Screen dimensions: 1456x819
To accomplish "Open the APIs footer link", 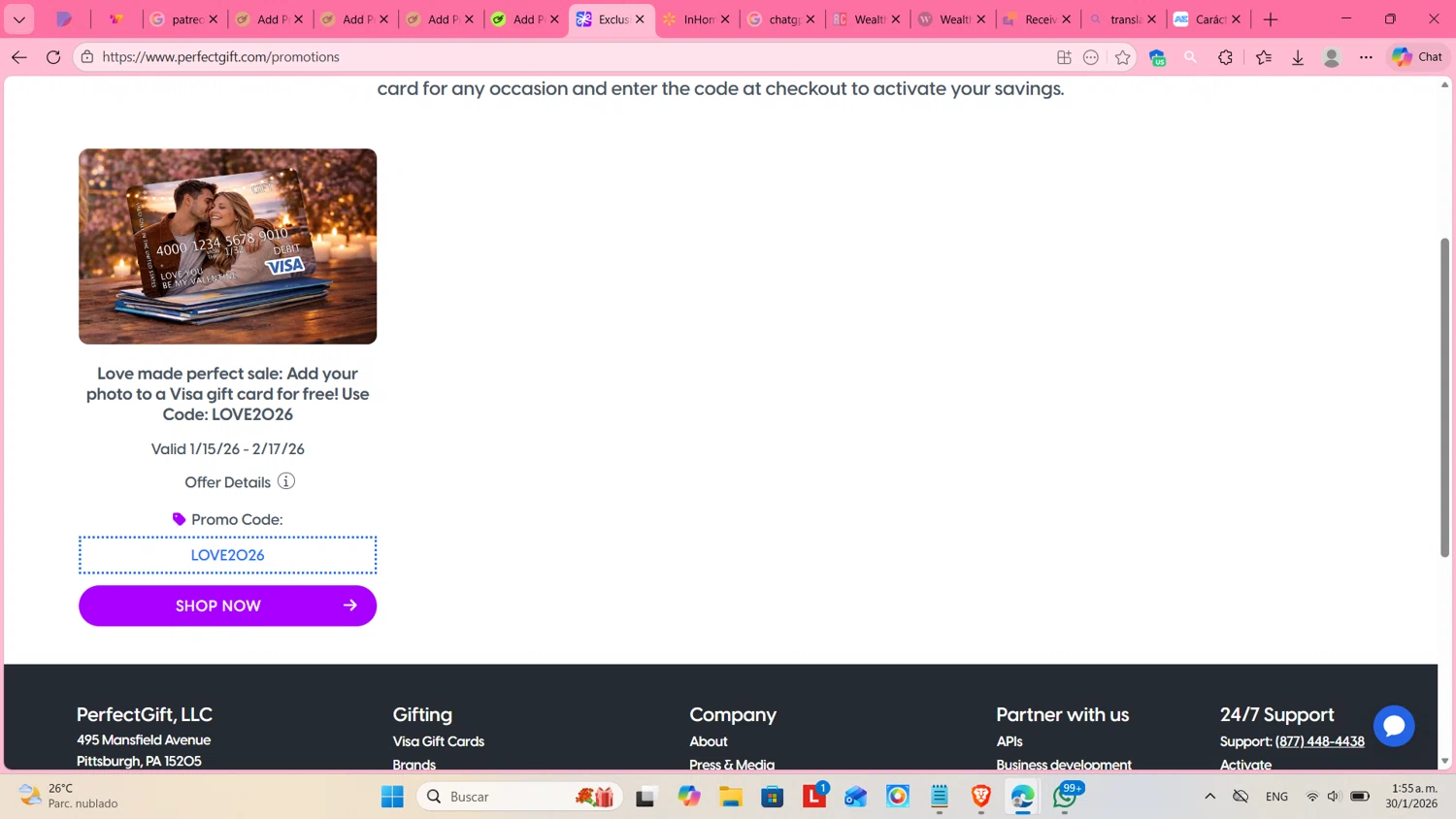I will (x=1009, y=741).
